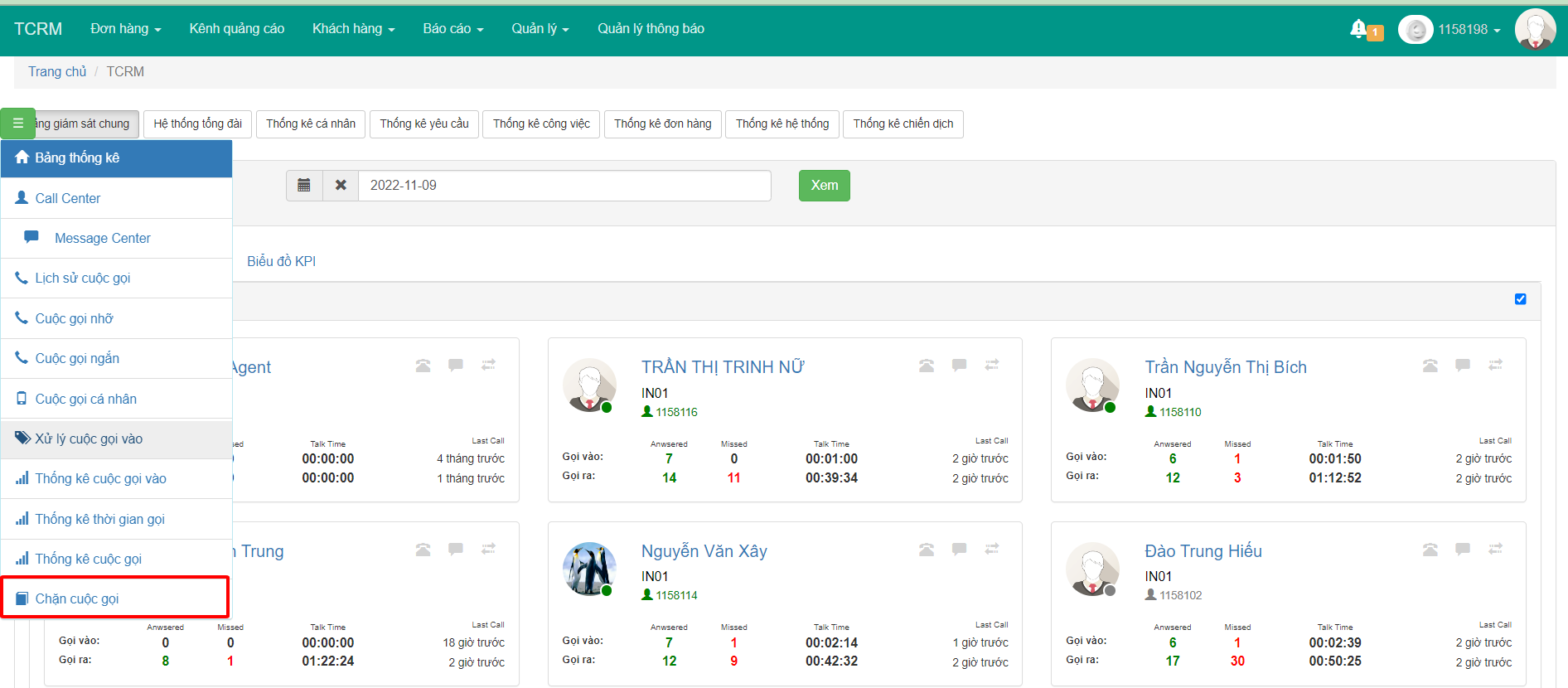Click the green Xem button
Viewport: 1568px width, 688px height.
coord(825,186)
